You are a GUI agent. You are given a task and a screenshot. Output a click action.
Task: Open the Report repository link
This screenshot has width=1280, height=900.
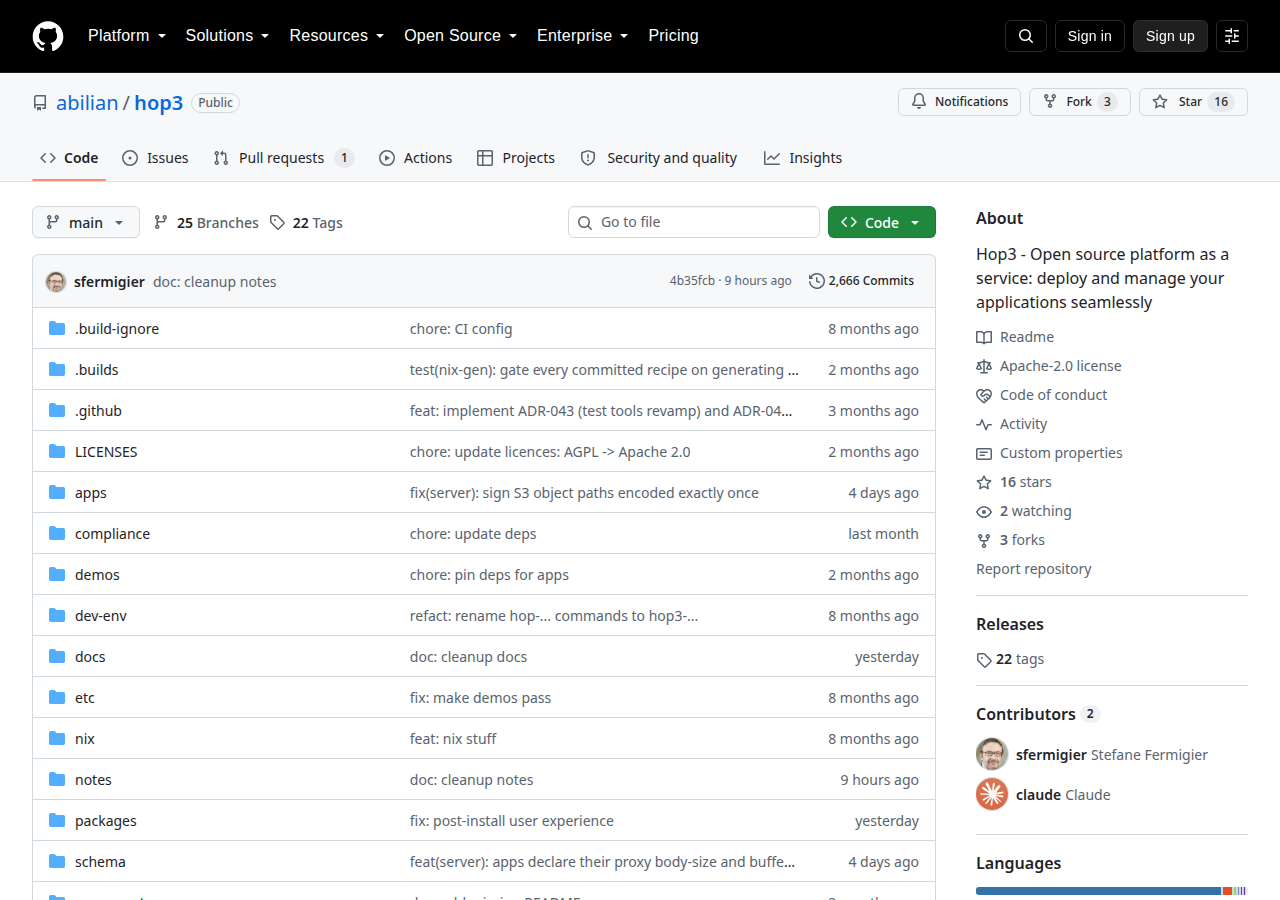[1034, 569]
